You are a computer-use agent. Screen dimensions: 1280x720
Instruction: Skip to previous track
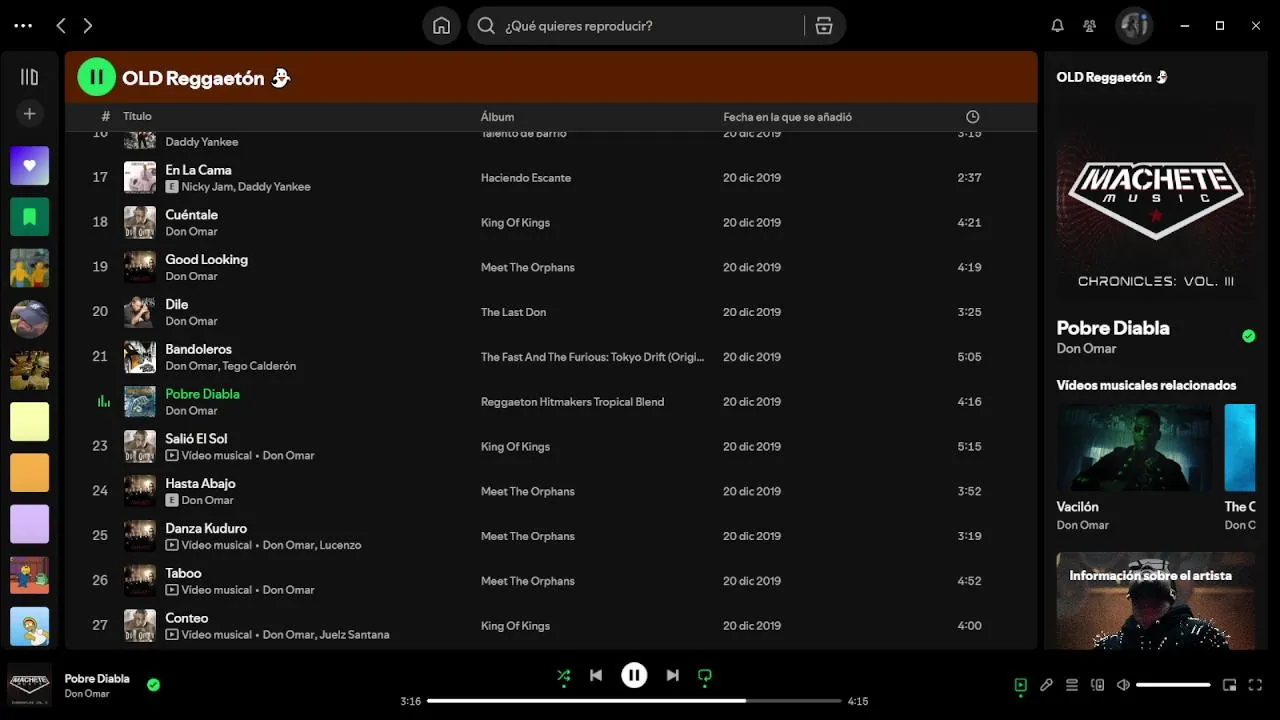596,676
